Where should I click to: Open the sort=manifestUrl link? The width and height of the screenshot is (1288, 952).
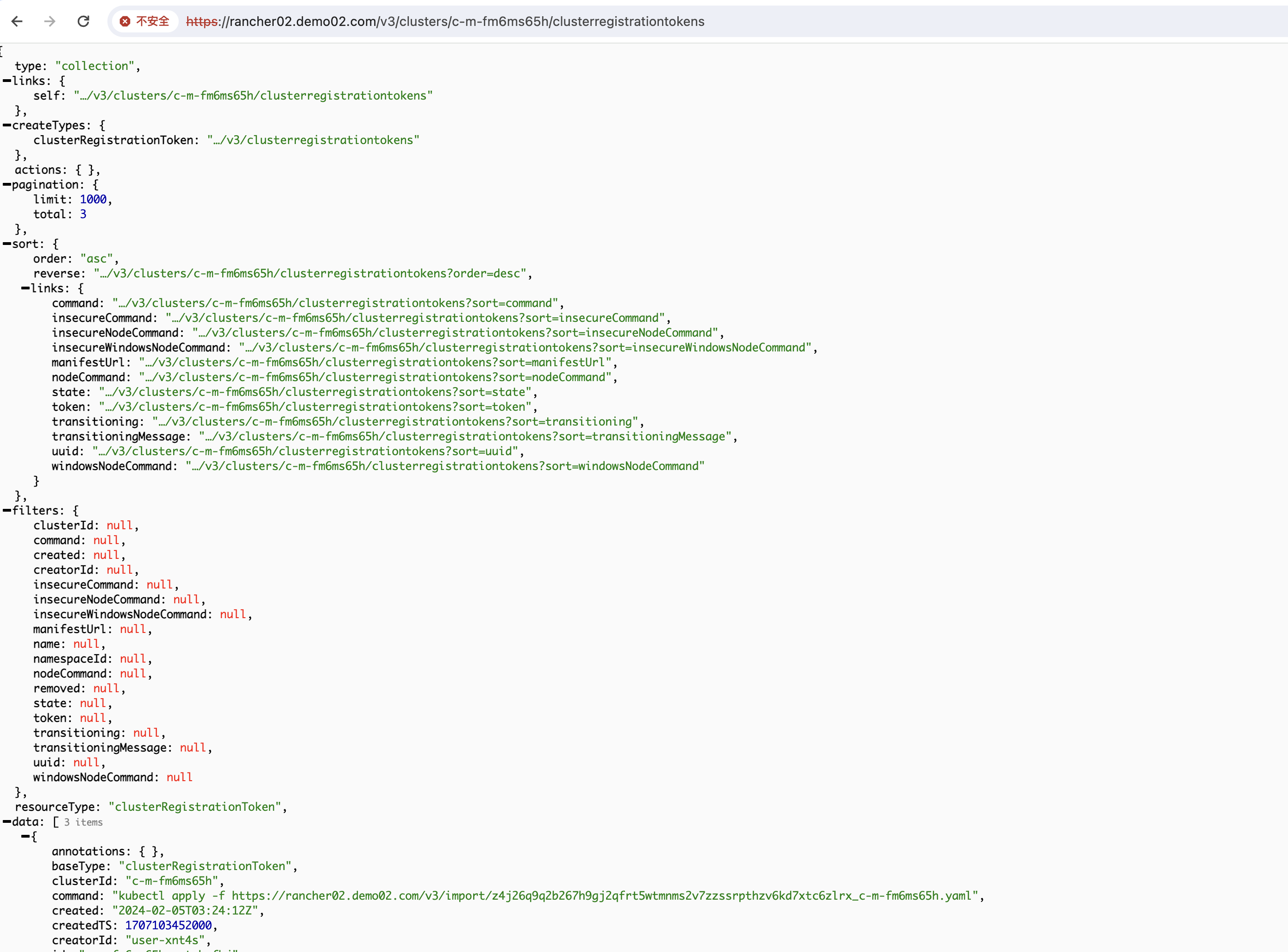point(375,363)
